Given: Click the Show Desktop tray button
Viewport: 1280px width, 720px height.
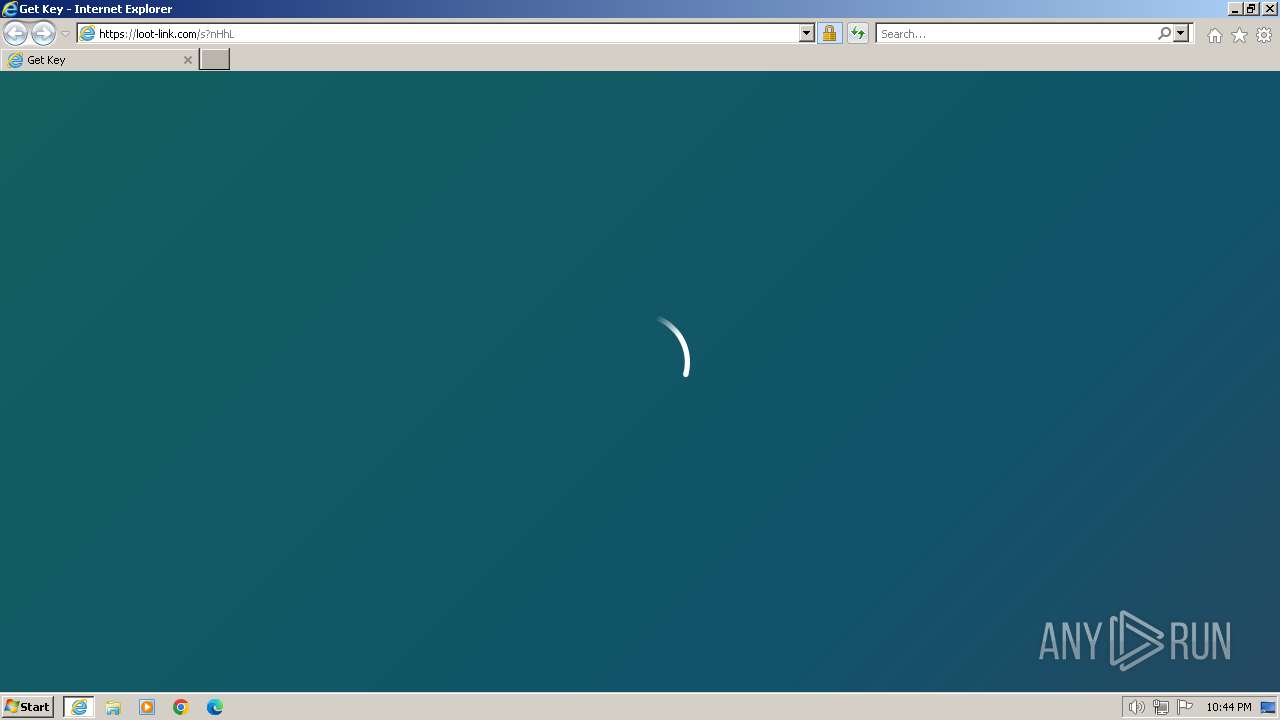Looking at the screenshot, I should pos(1268,707).
